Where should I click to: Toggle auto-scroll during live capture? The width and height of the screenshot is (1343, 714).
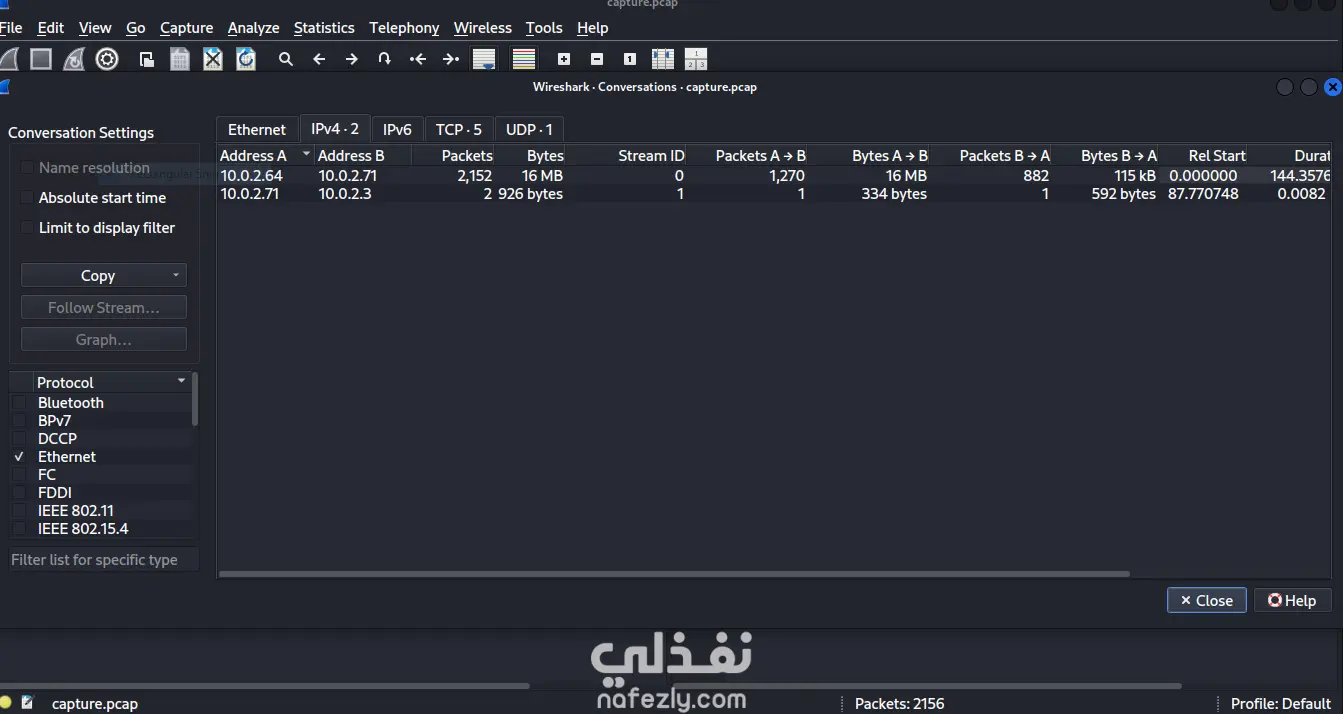[x=484, y=59]
